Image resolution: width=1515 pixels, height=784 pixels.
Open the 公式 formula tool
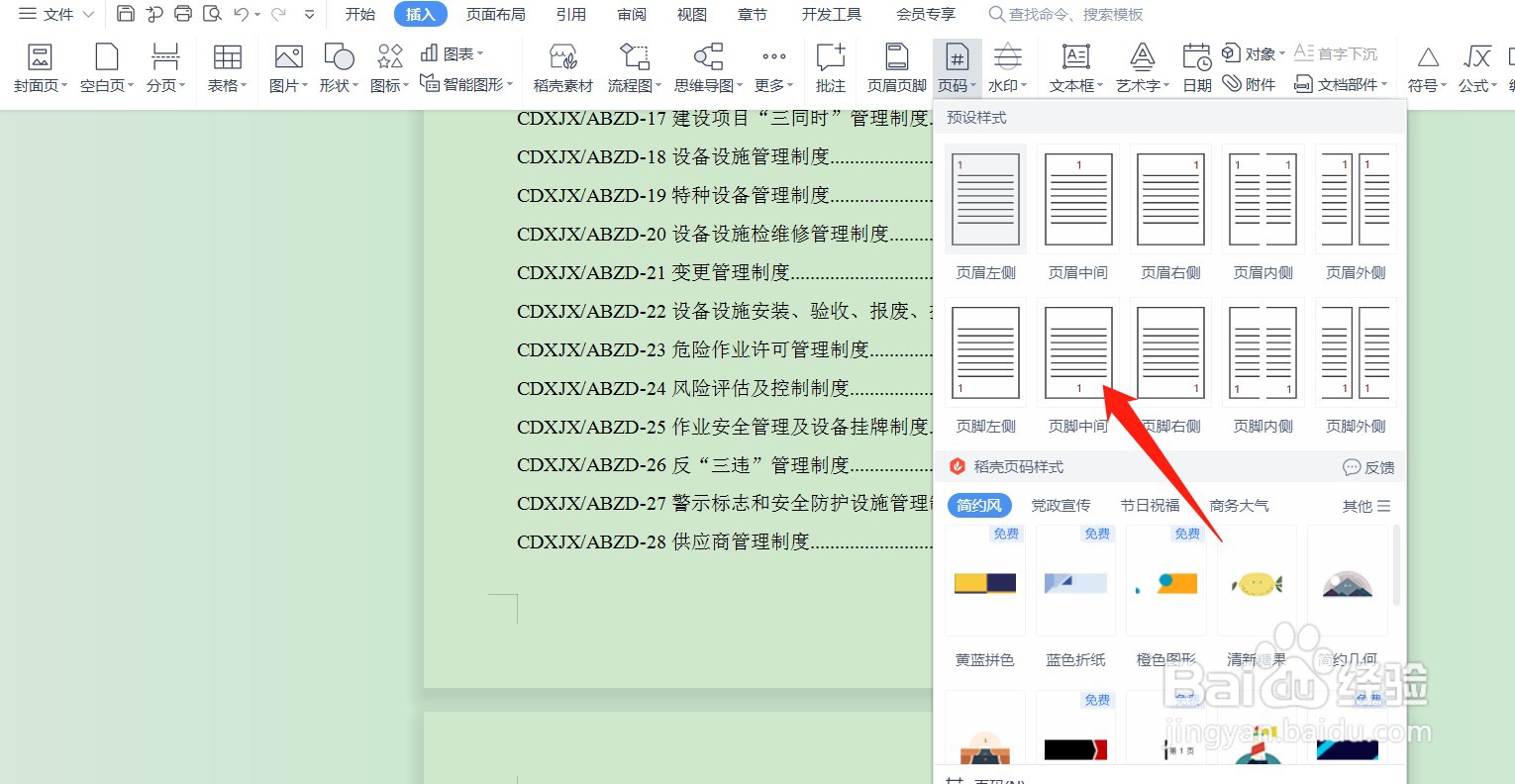tap(1477, 68)
